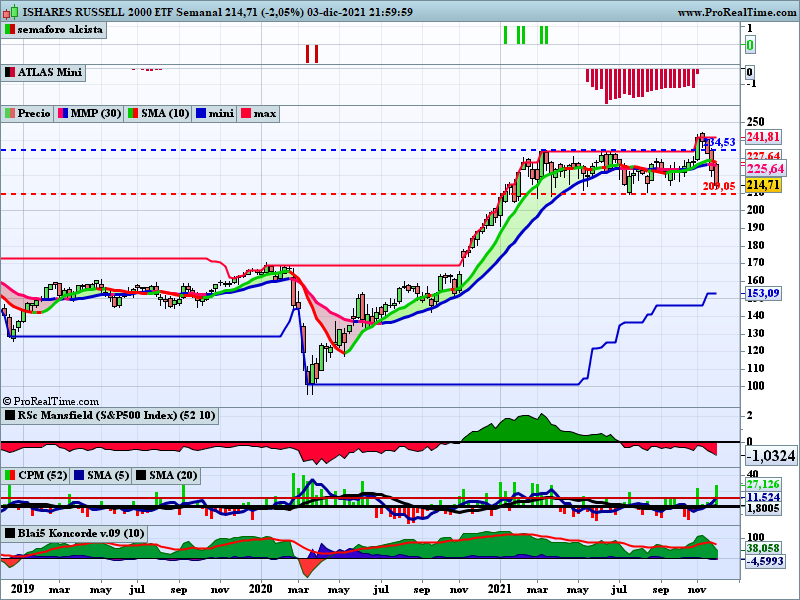Screen dimensions: 800x600
Task: Click the 241,81 price tag
Action: coord(763,137)
